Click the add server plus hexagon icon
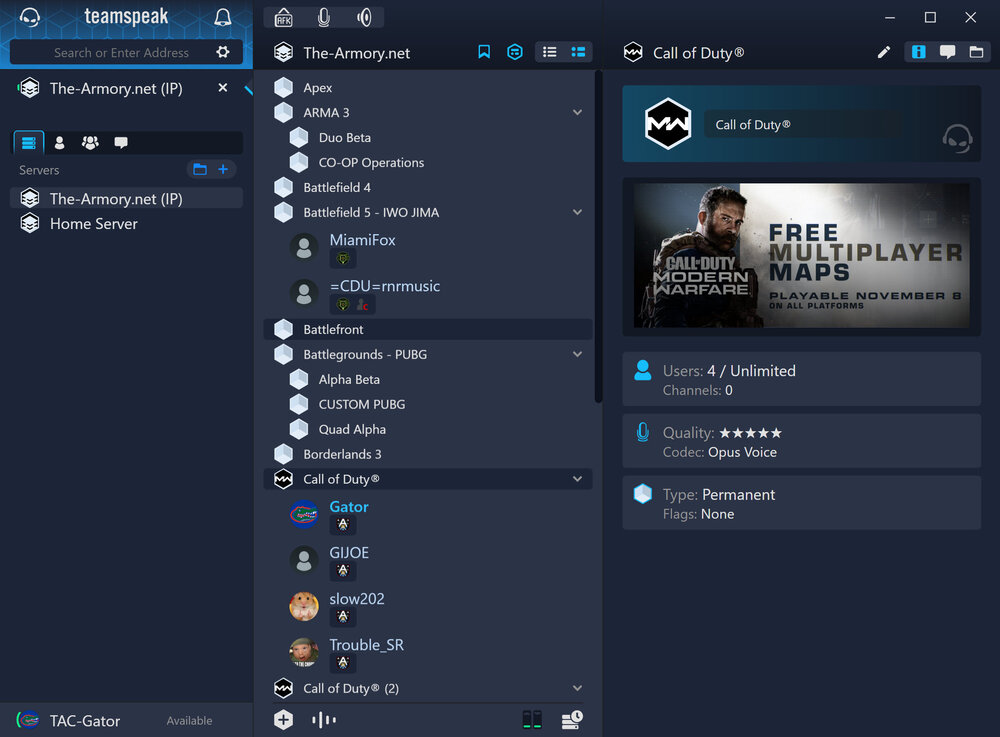The image size is (1000, 737). pos(284,720)
